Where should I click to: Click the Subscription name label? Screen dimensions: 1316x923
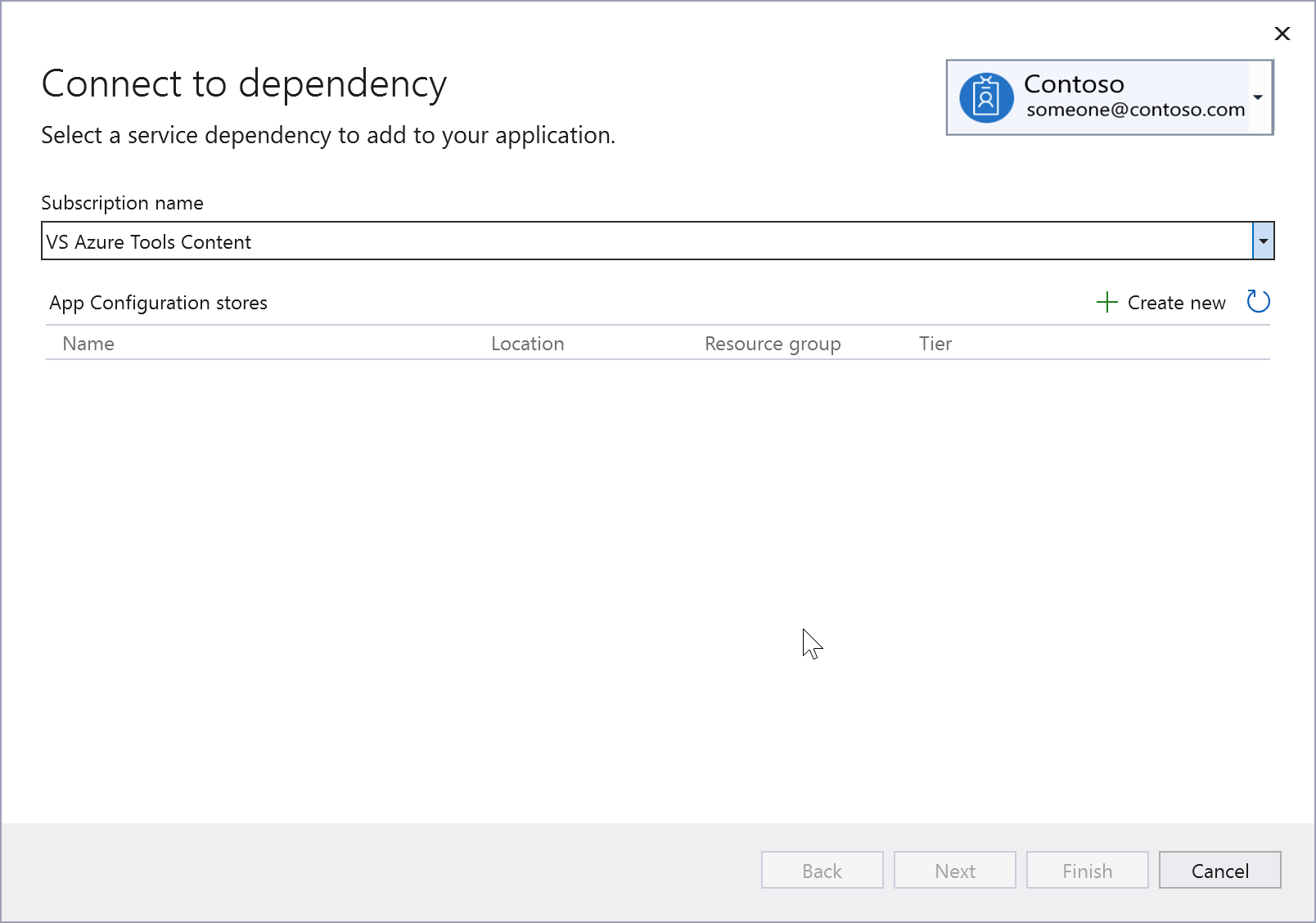point(123,203)
